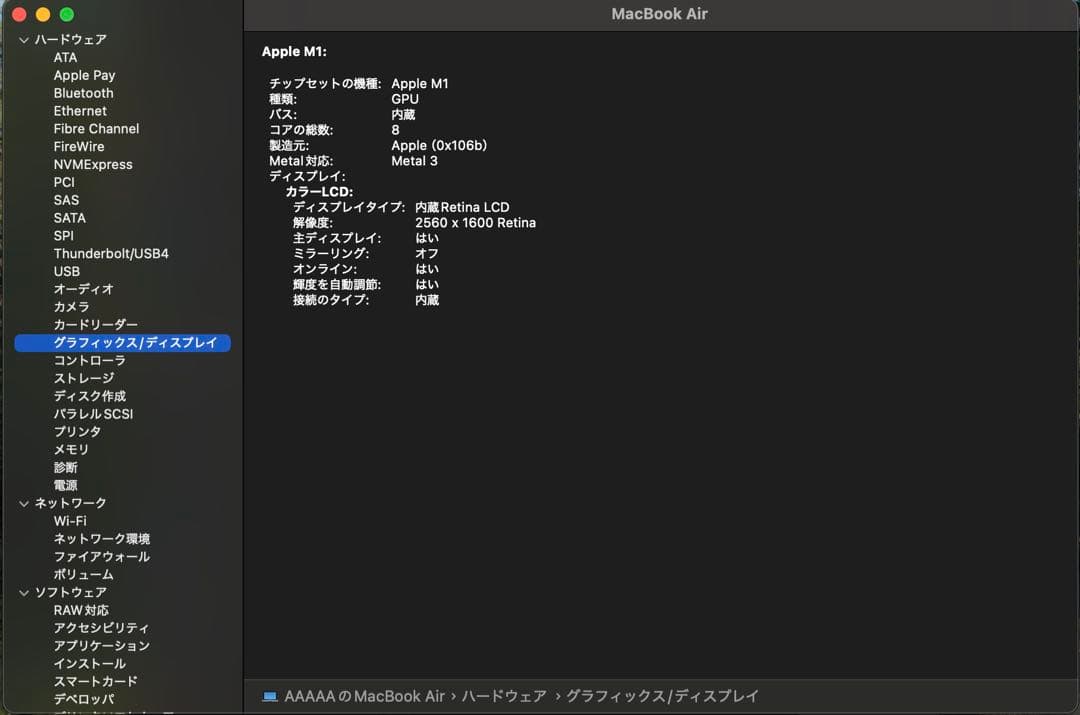View USB device information
Viewport: 1080px width, 715px height.
pyautogui.click(x=67, y=271)
